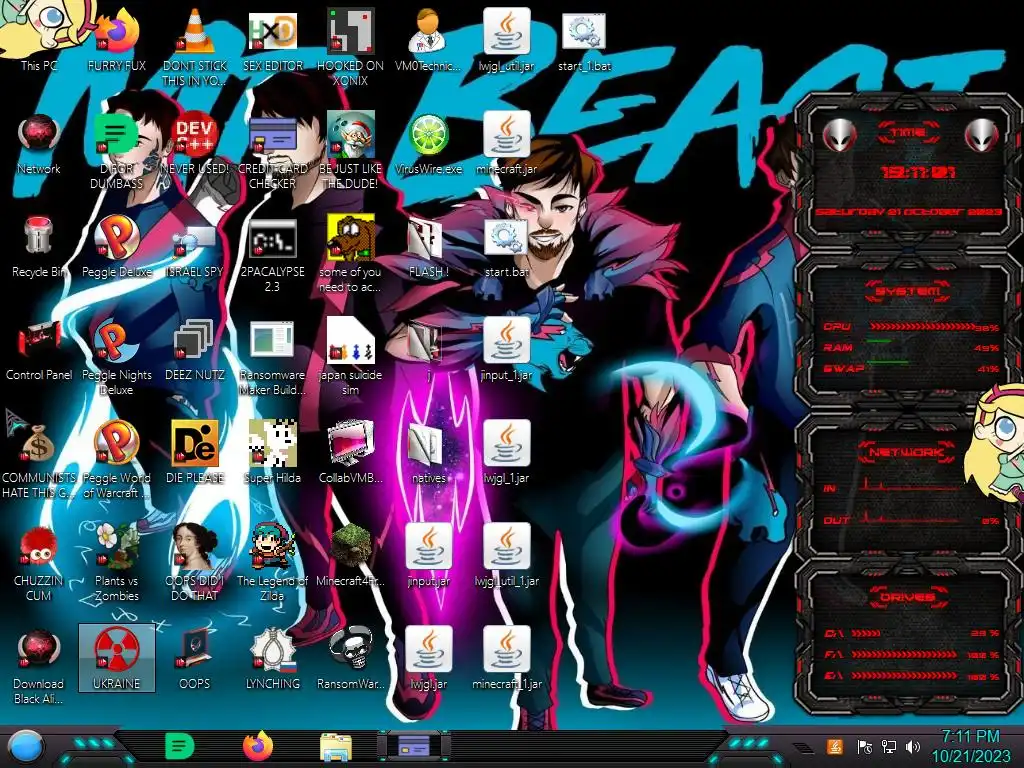Select the FURRY FUX Firefox shortcut
This screenshot has width=1024, height=768.
(x=117, y=39)
